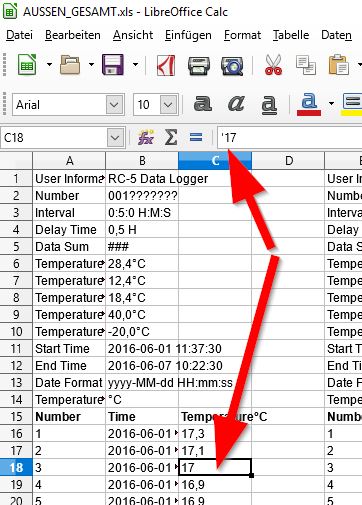
Task: Expand the font size dropdown
Action: (168, 105)
